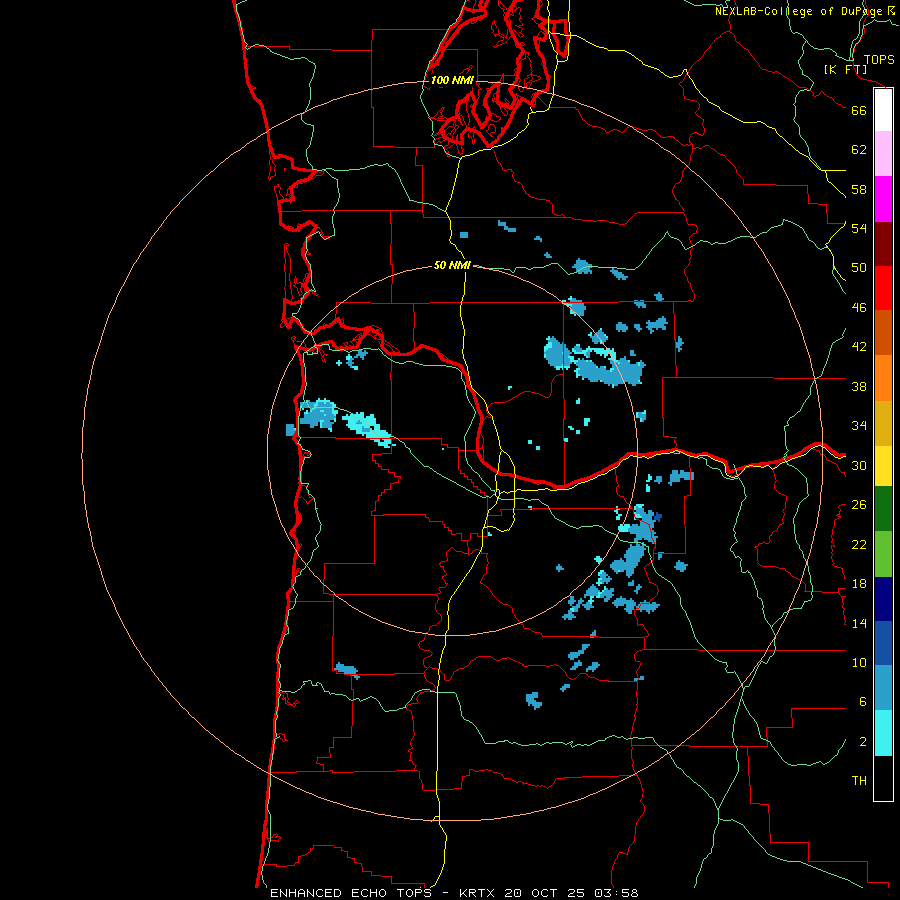Click the legend value "38"
The image size is (900, 900).
(859, 386)
